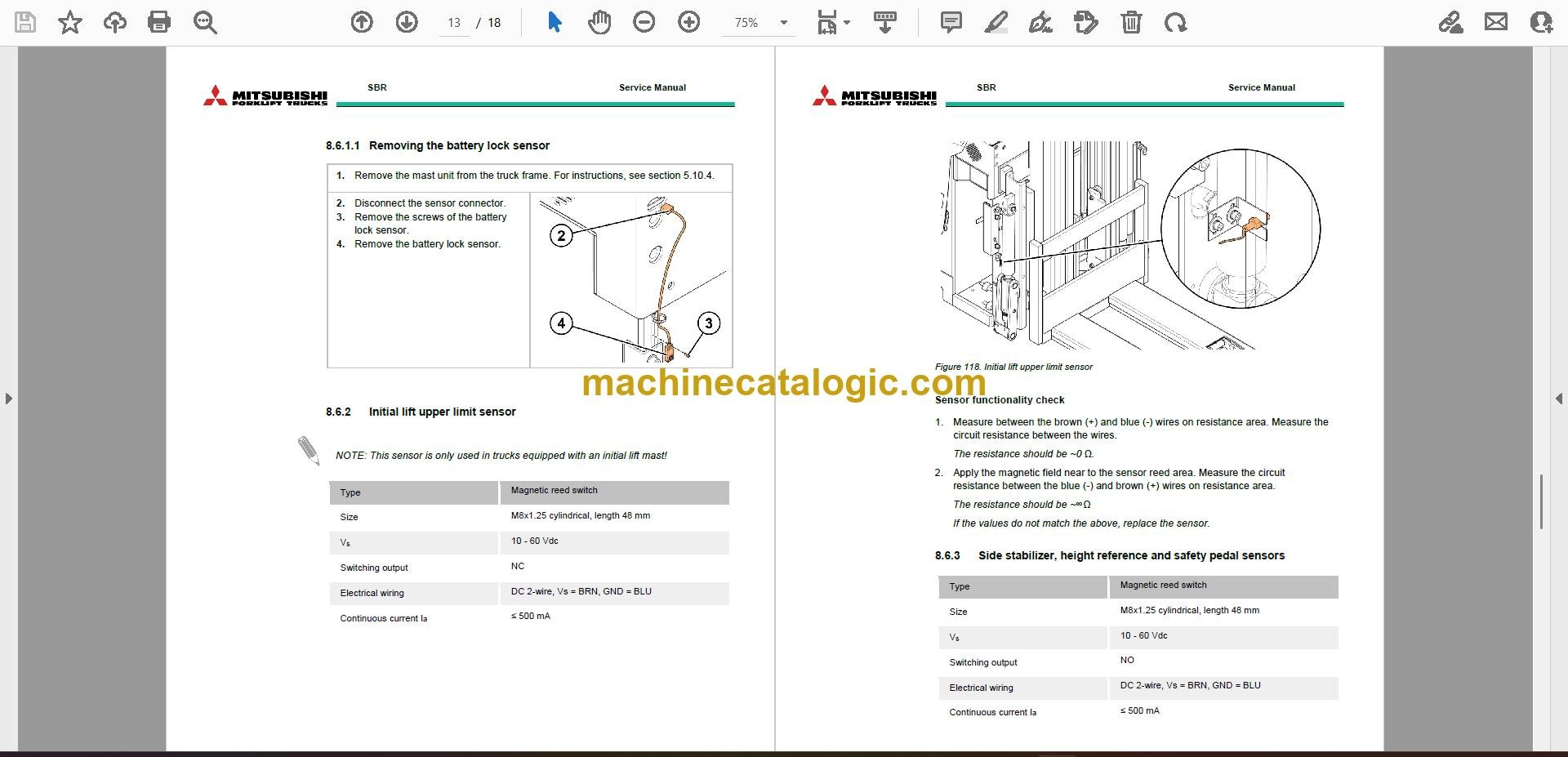Activate the hand pan tool

(599, 22)
